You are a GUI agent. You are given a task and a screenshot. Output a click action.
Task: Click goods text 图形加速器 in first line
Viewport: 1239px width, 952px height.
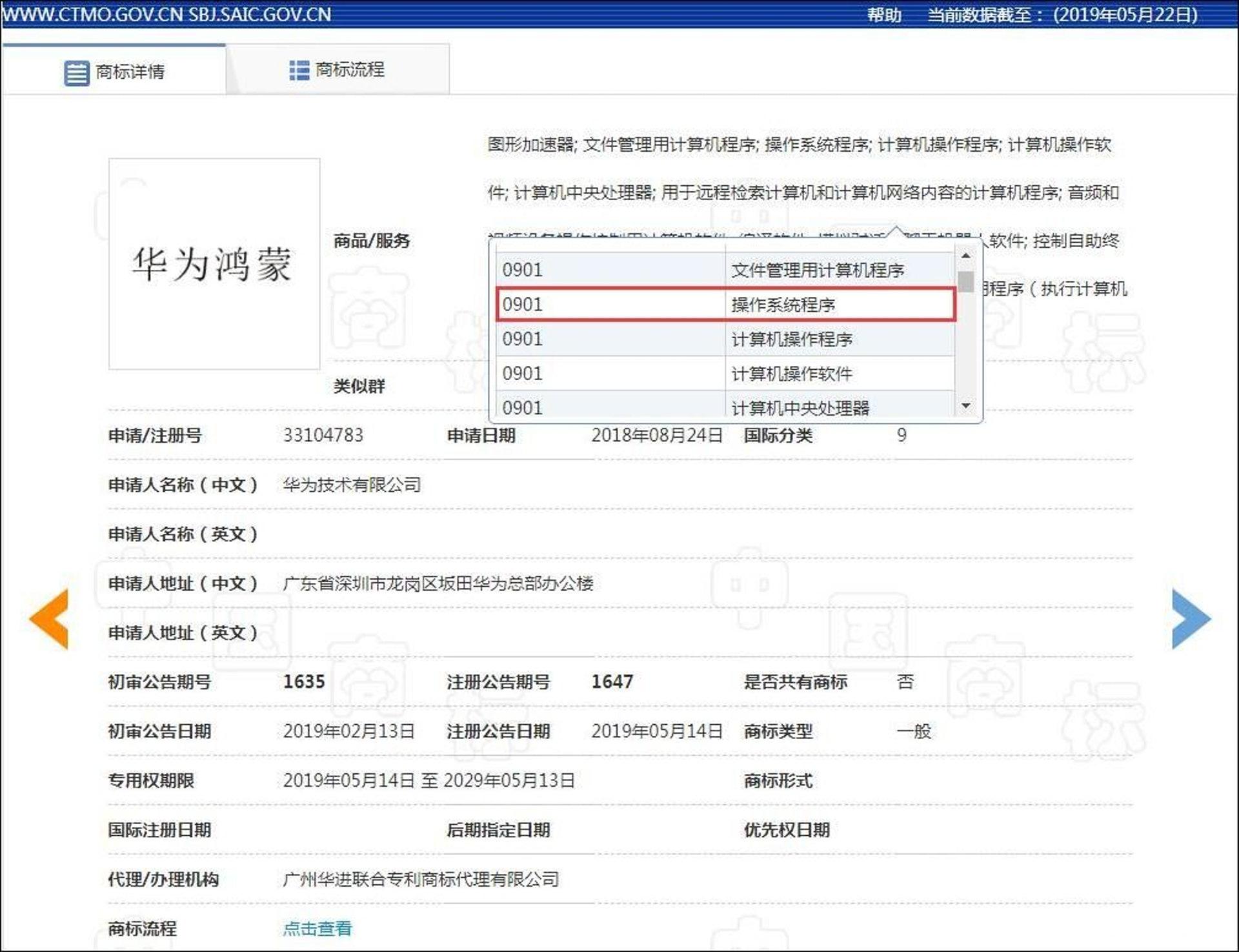[x=530, y=144]
